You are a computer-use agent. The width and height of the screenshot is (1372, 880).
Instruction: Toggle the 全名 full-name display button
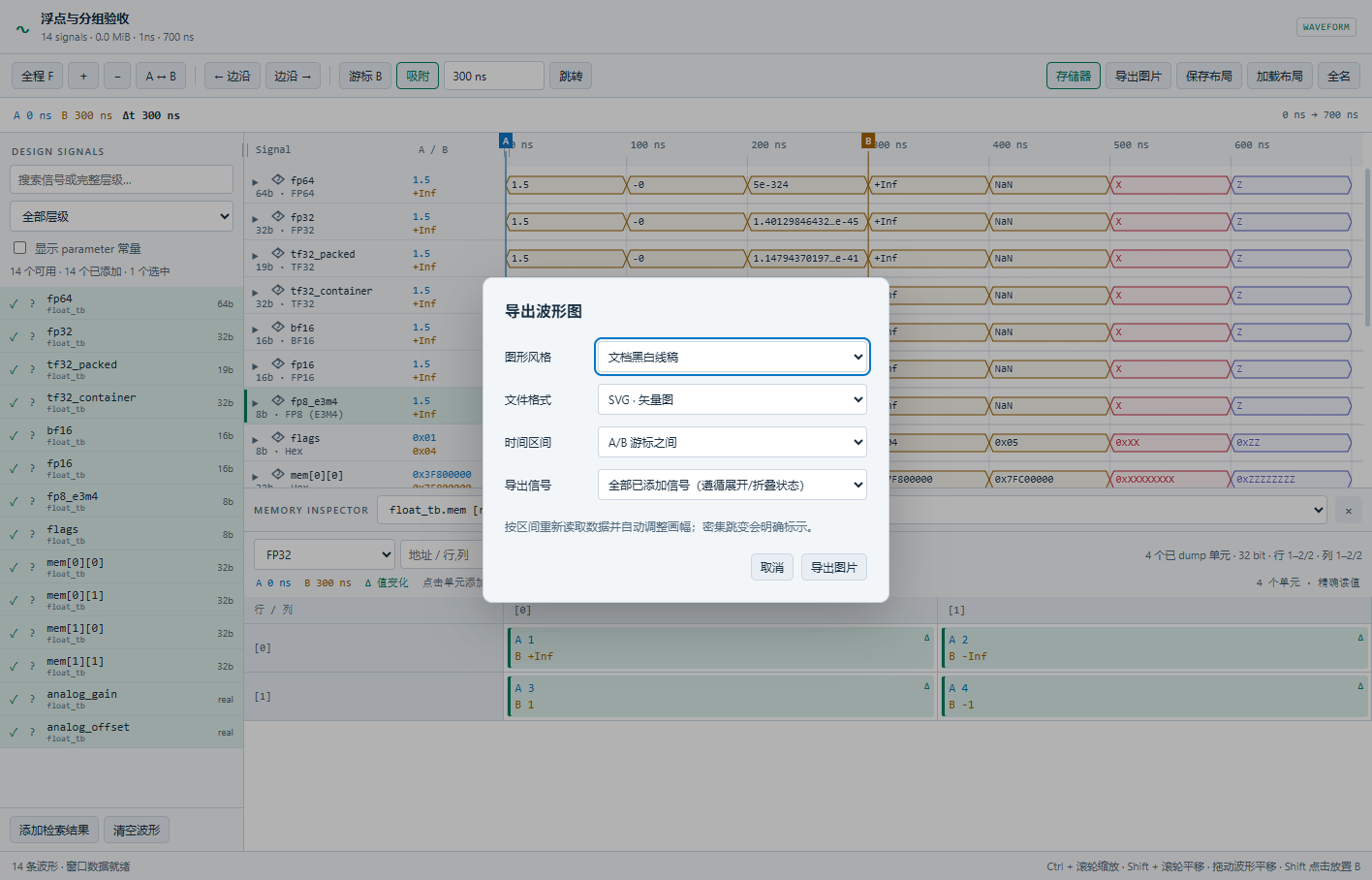[1339, 76]
